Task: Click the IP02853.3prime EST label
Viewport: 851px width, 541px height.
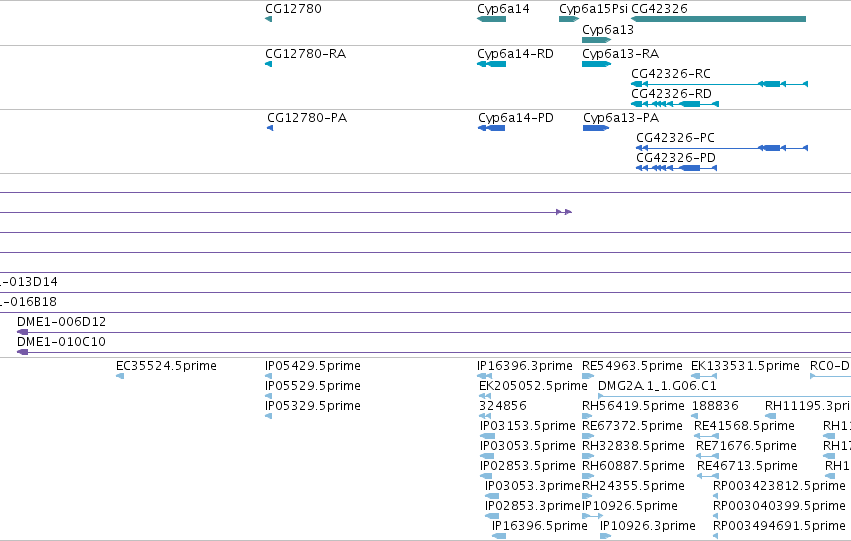Action: coord(532,506)
